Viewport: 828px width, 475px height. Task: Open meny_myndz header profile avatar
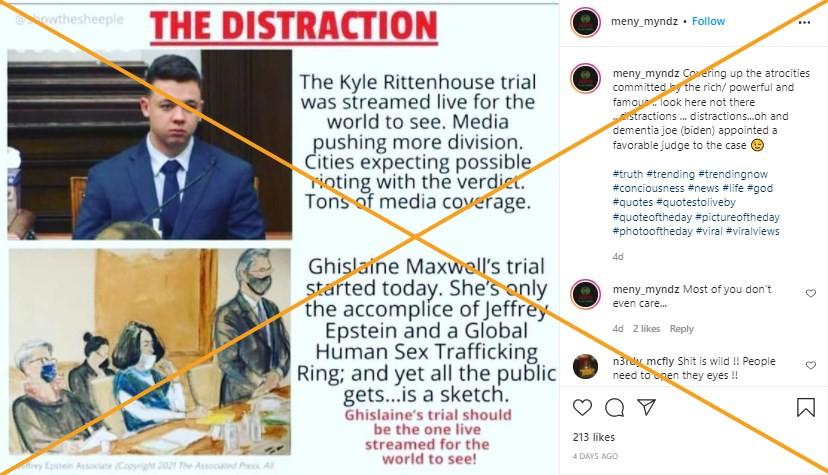[x=586, y=22]
